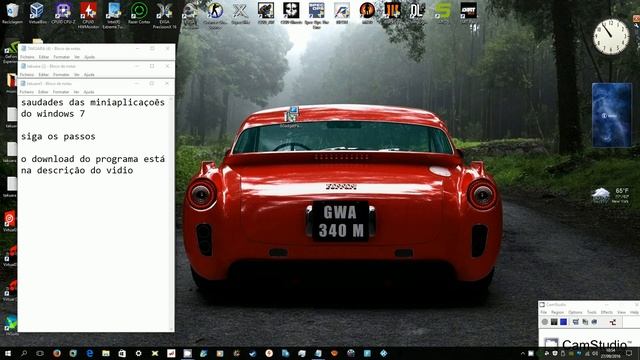The height and width of the screenshot is (360, 640).
Task: Open the CamStudio Region menu
Action: [557, 312]
